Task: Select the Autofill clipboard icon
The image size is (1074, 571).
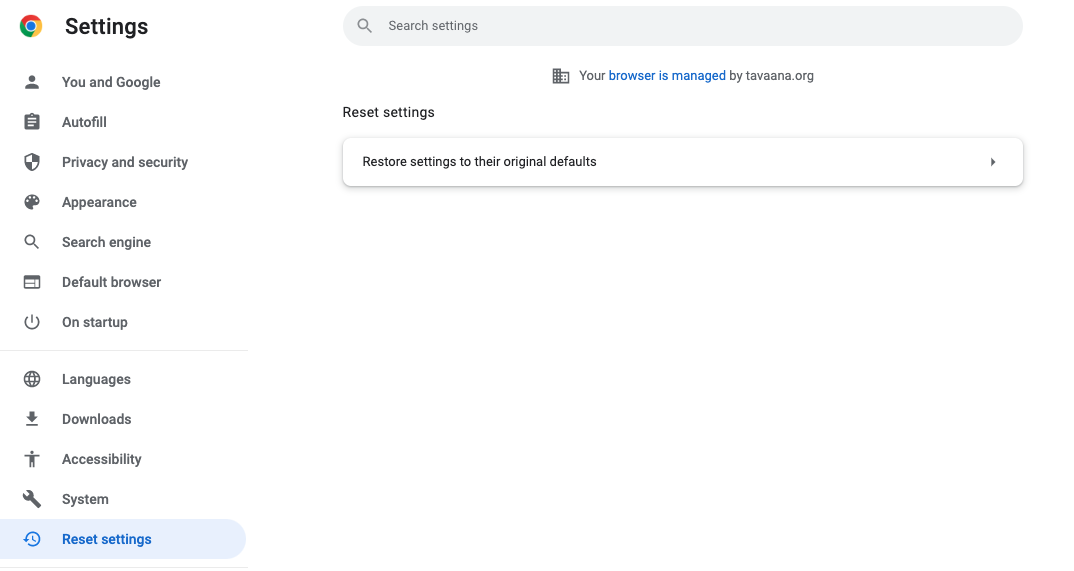Action: click(32, 122)
